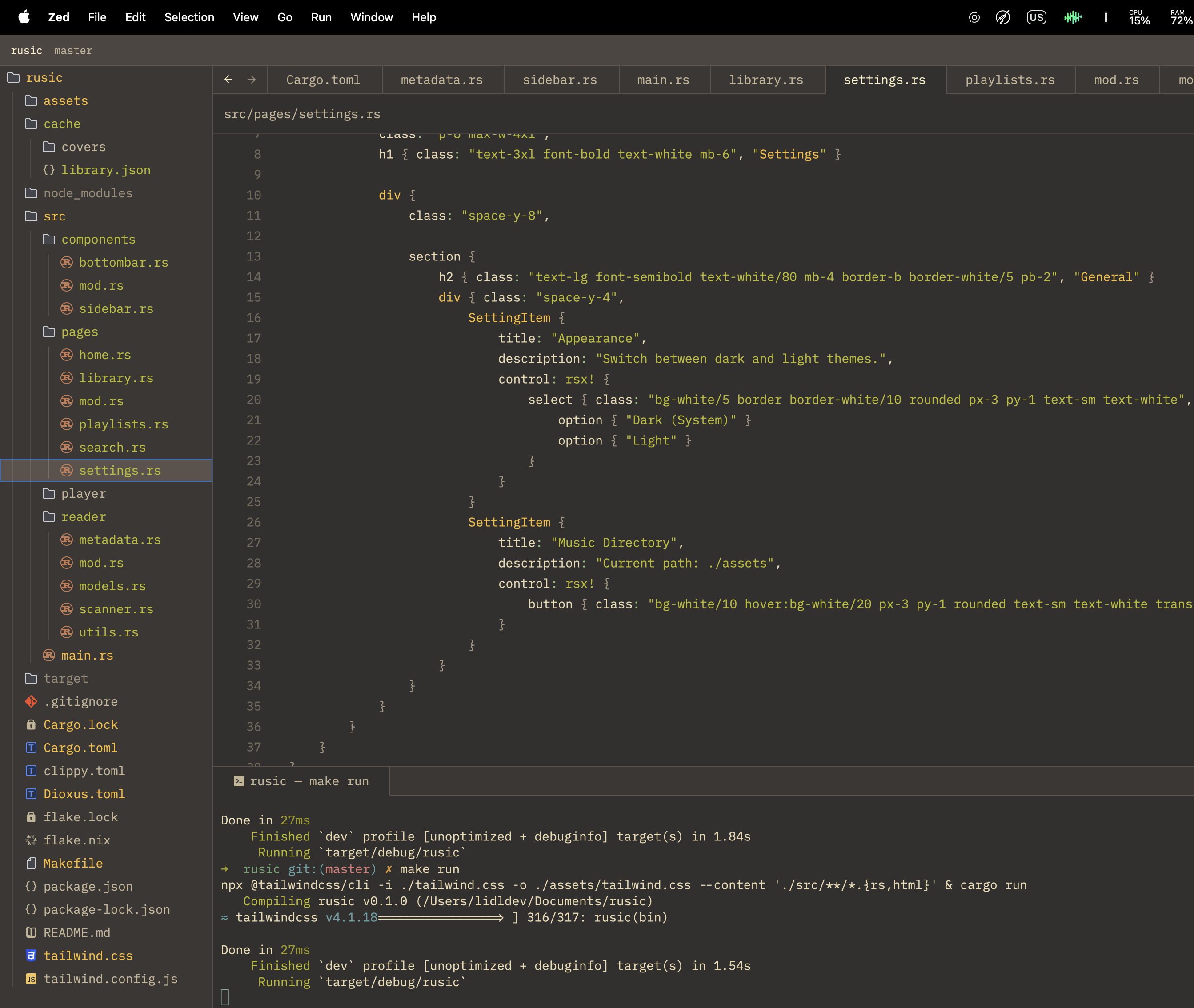Click the US input source indicator

pos(1036,17)
